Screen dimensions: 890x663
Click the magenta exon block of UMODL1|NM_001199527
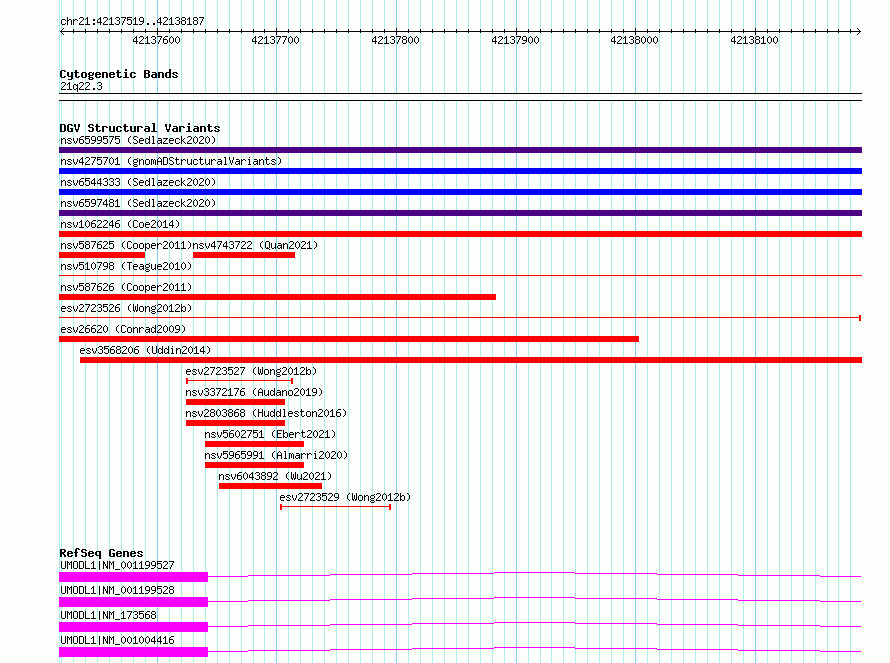point(133,577)
